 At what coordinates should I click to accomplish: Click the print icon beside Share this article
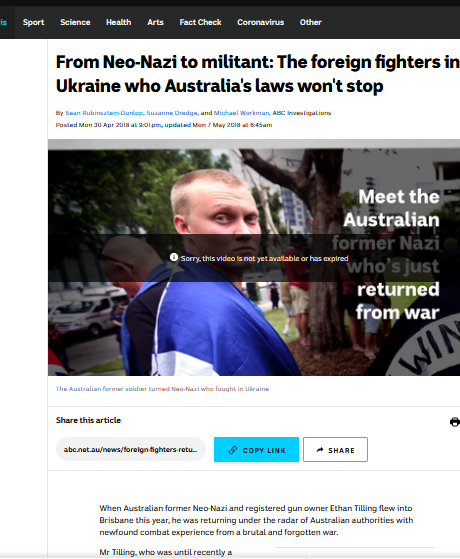[x=455, y=422]
